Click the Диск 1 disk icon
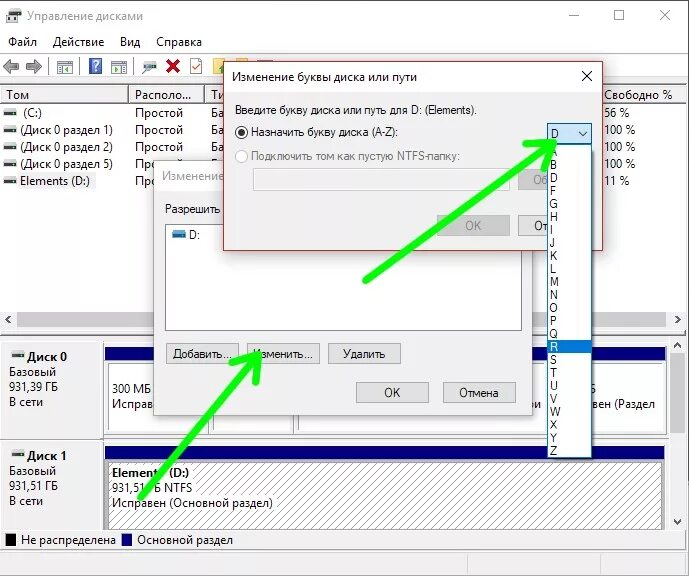The image size is (689, 576). [18, 454]
